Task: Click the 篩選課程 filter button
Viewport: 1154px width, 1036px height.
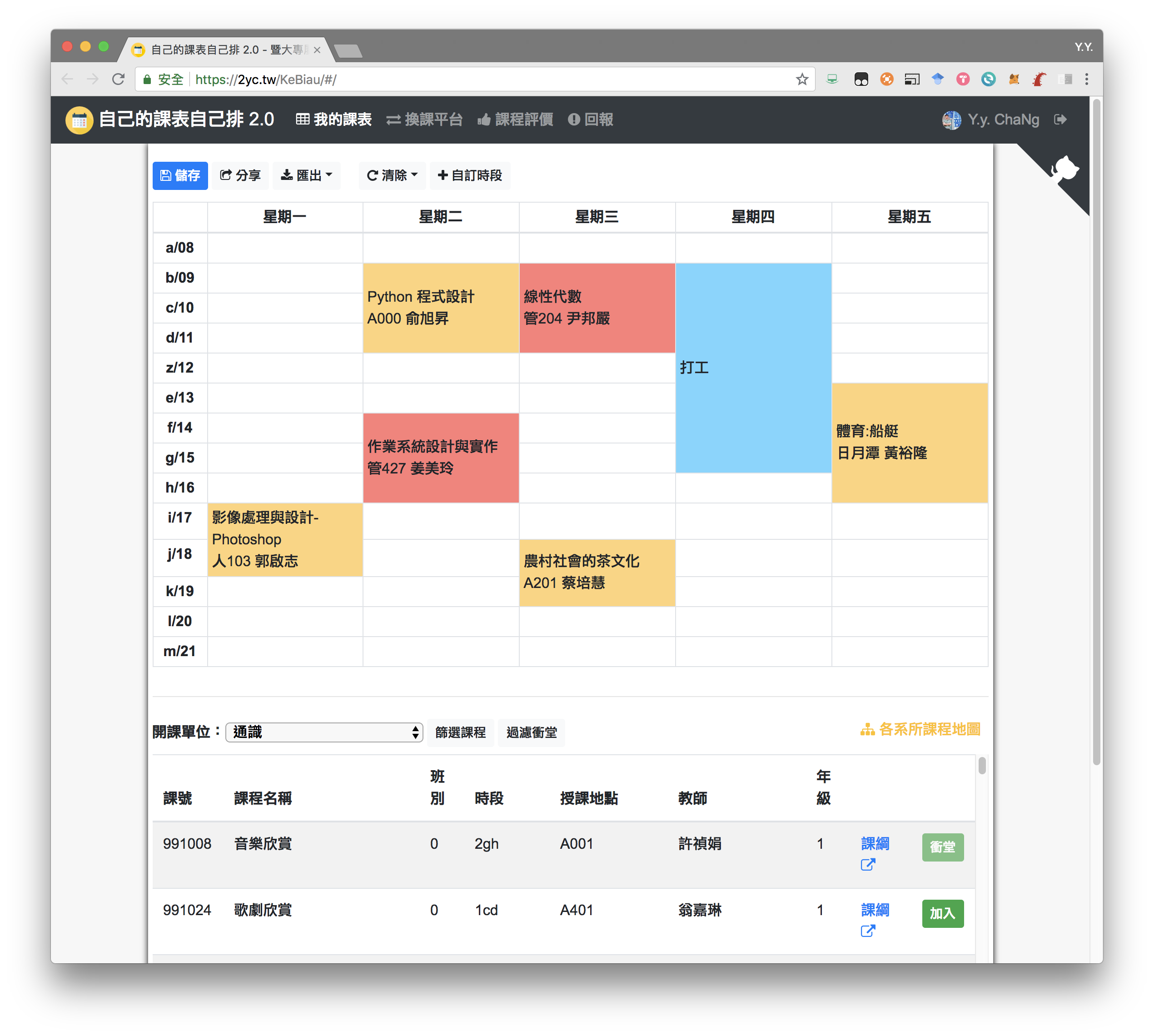Action: point(460,732)
